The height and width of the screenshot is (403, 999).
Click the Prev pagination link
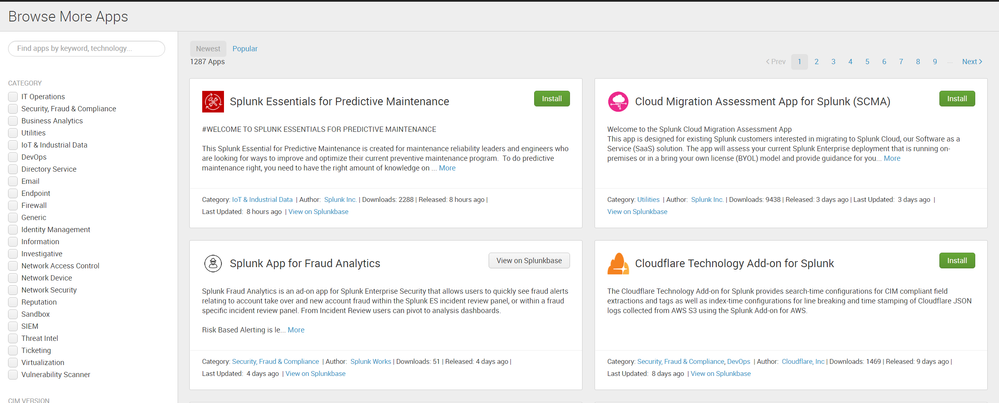pyautogui.click(x=775, y=62)
